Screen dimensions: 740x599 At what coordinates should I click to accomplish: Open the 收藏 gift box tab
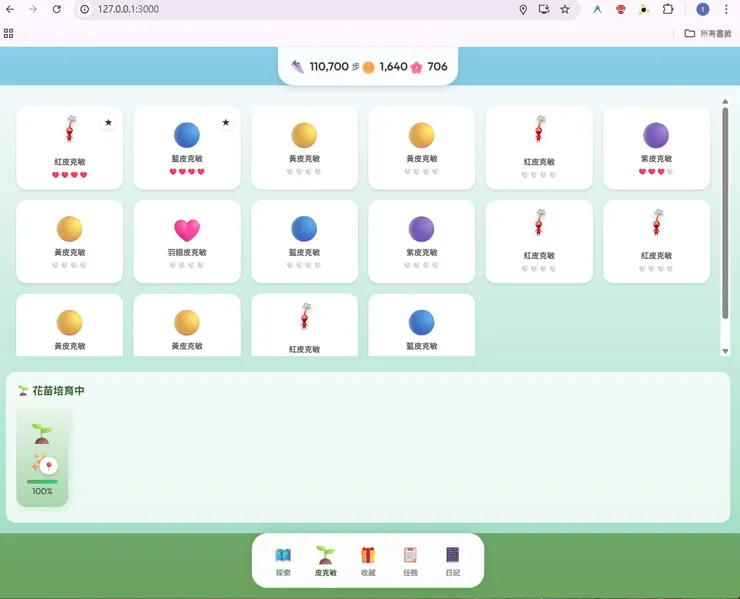[x=368, y=561]
